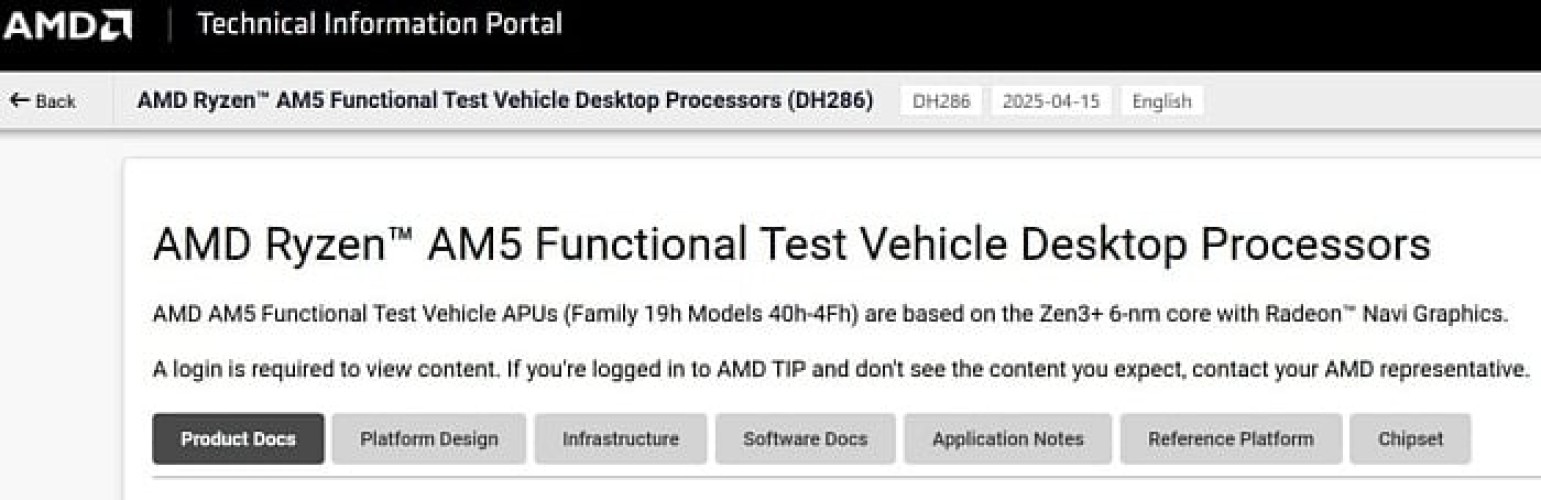This screenshot has width=1541, height=500.
Task: Select the Infrastructure tab
Action: click(x=620, y=439)
